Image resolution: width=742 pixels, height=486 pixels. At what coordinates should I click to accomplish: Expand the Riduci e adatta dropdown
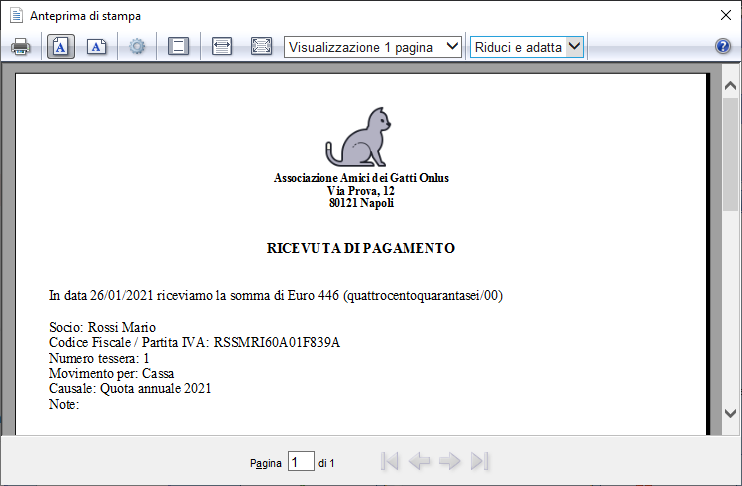coord(527,47)
